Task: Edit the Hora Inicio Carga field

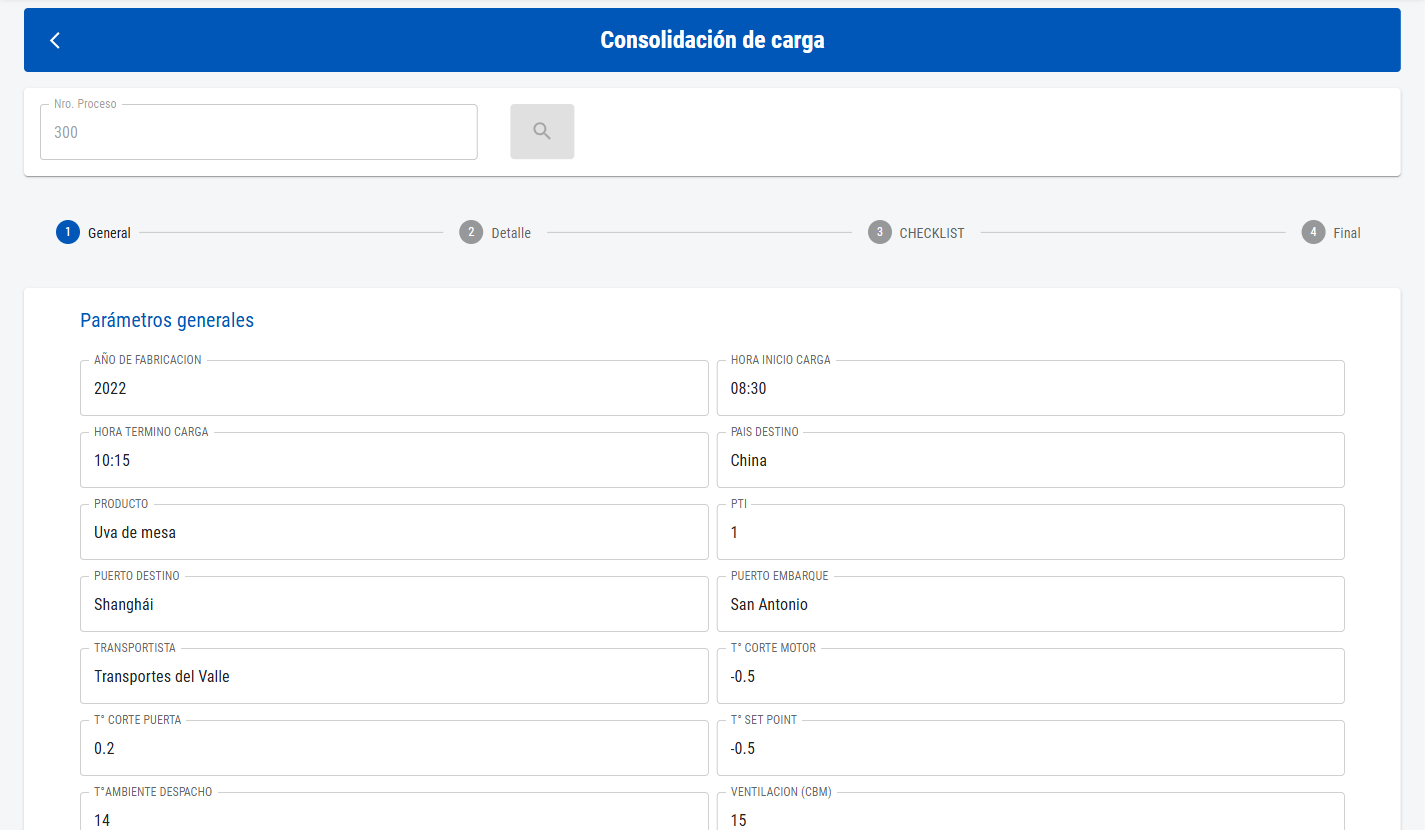Action: (1031, 388)
